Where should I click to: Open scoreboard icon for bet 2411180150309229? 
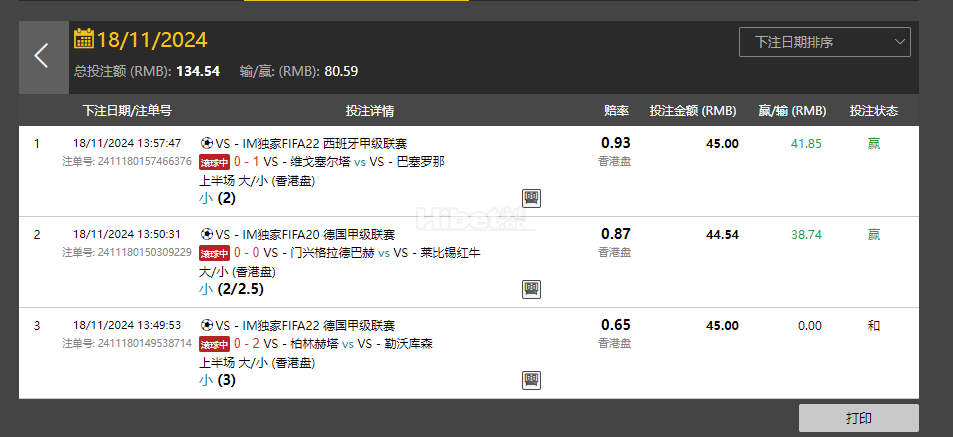[x=531, y=289]
